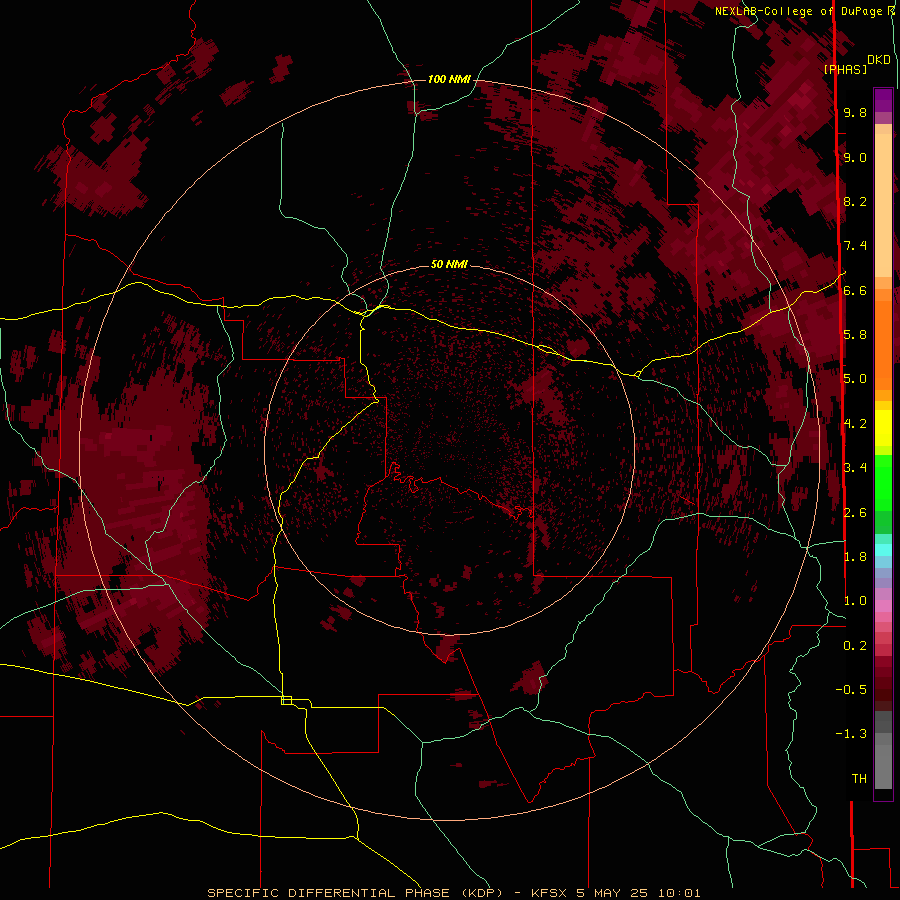Select the 5.8 legend value

(x=855, y=335)
